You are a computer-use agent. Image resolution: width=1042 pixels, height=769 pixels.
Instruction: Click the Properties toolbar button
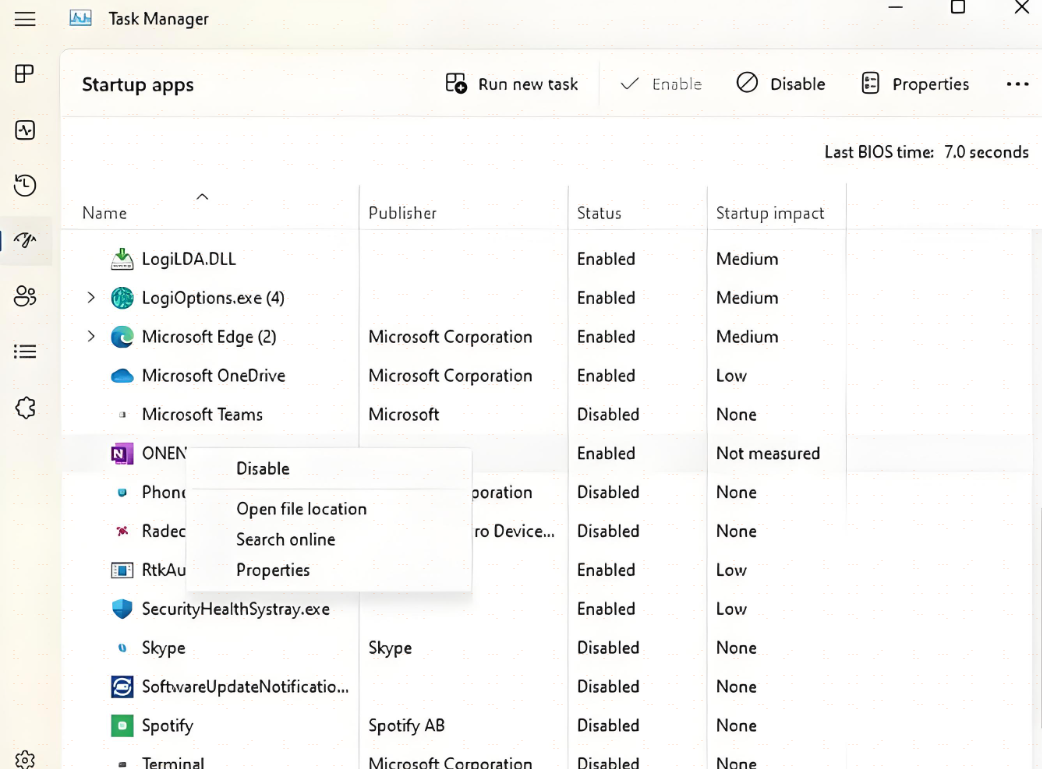pyautogui.click(x=915, y=84)
